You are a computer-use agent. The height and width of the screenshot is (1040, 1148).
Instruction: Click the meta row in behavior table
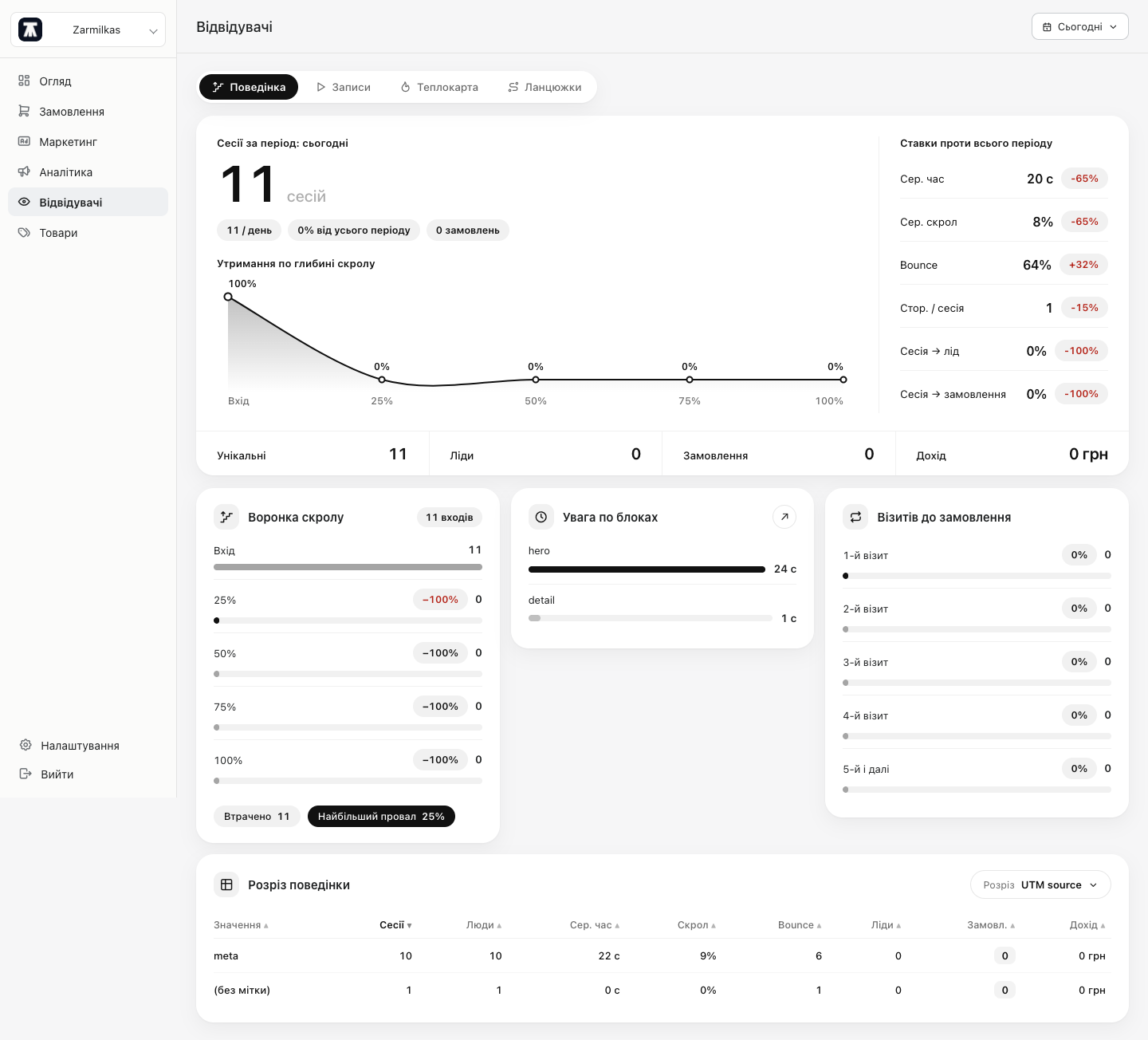pyautogui.click(x=659, y=955)
